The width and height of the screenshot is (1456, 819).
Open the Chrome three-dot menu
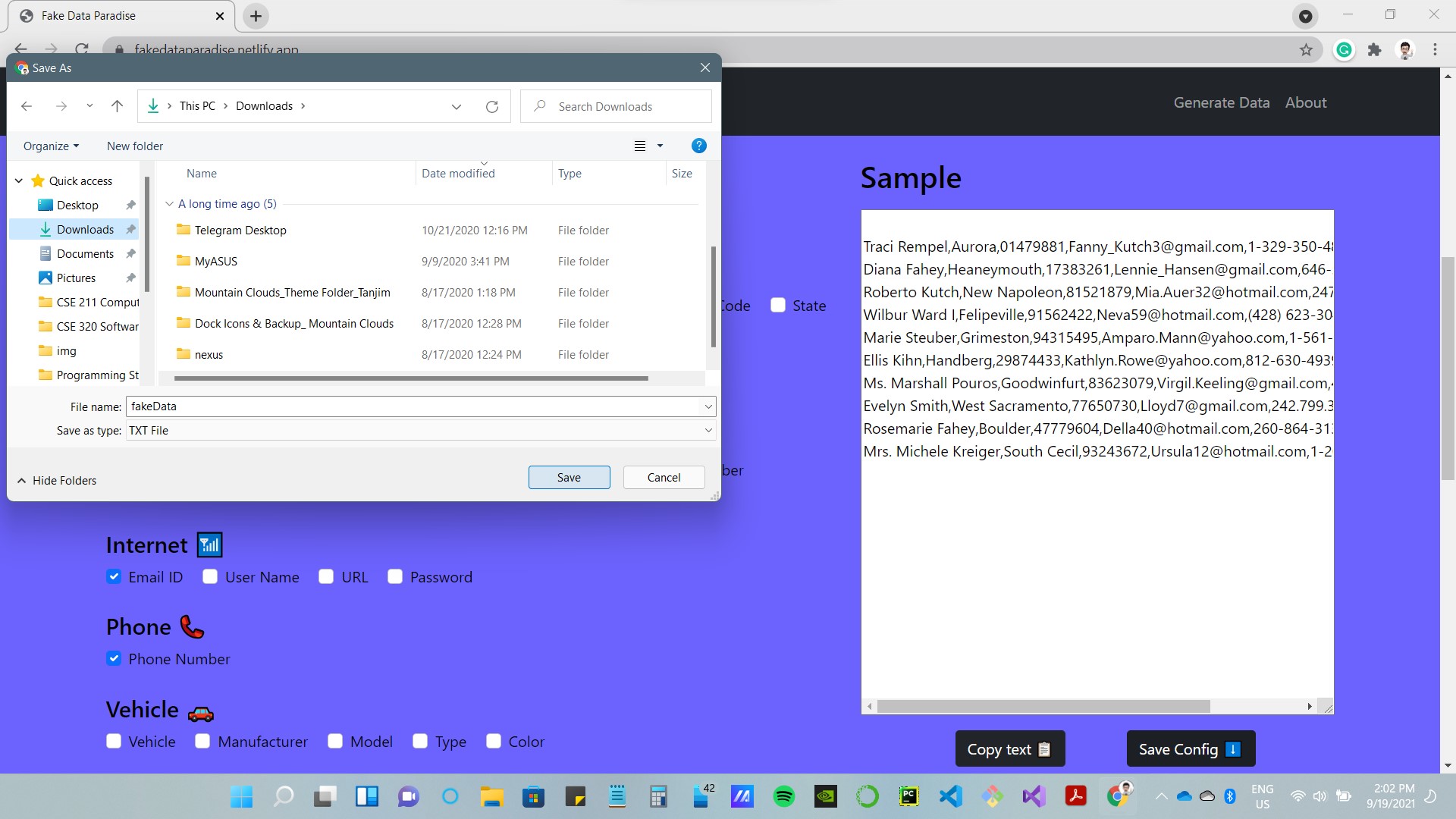click(1435, 50)
